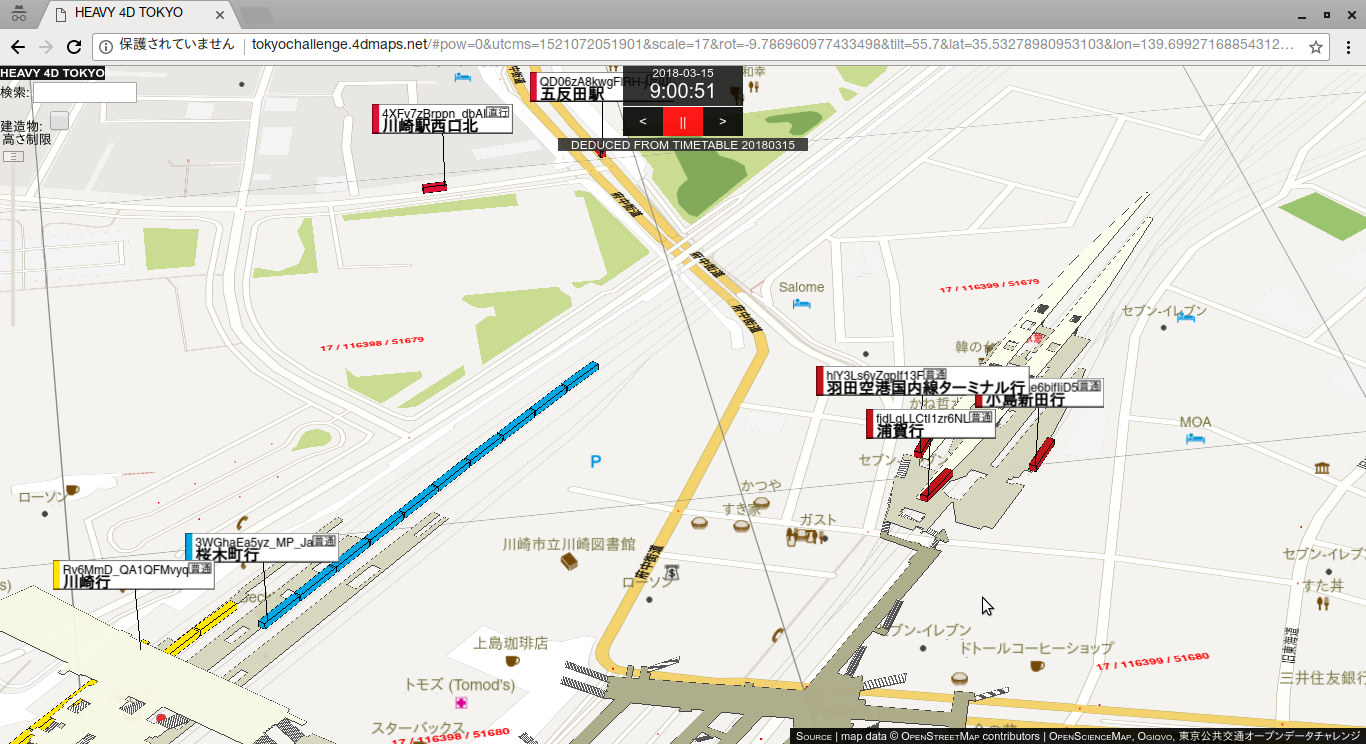Bookmark this page with the star
Image resolution: width=1366 pixels, height=744 pixels.
point(1316,46)
